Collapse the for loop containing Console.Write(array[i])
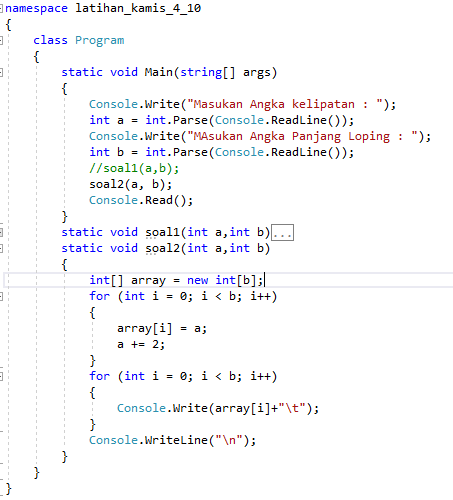 point(1,376)
